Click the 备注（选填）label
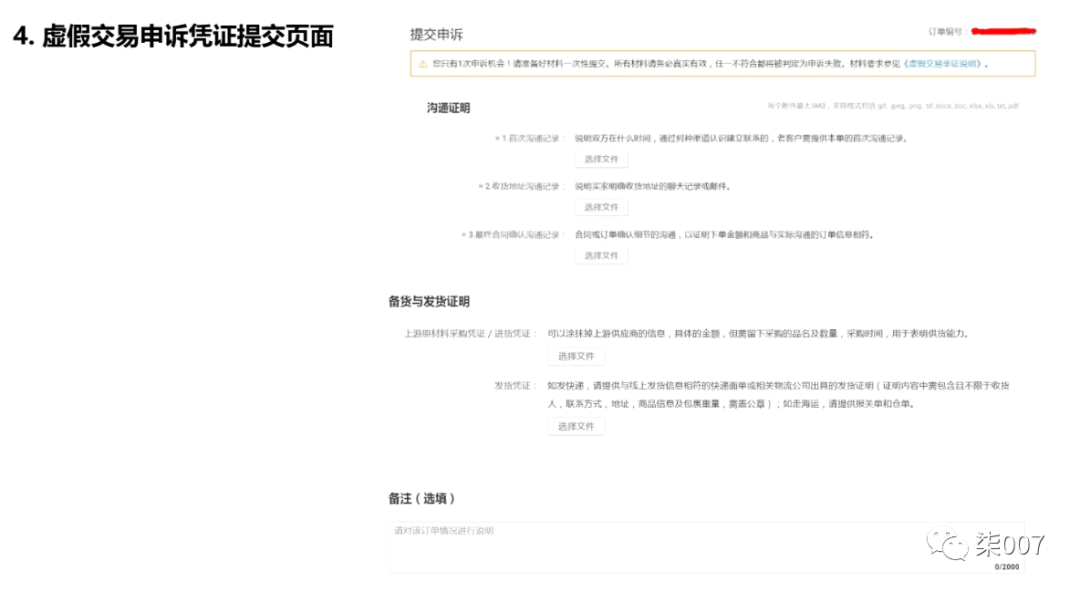The image size is (1080, 592). click(420, 497)
